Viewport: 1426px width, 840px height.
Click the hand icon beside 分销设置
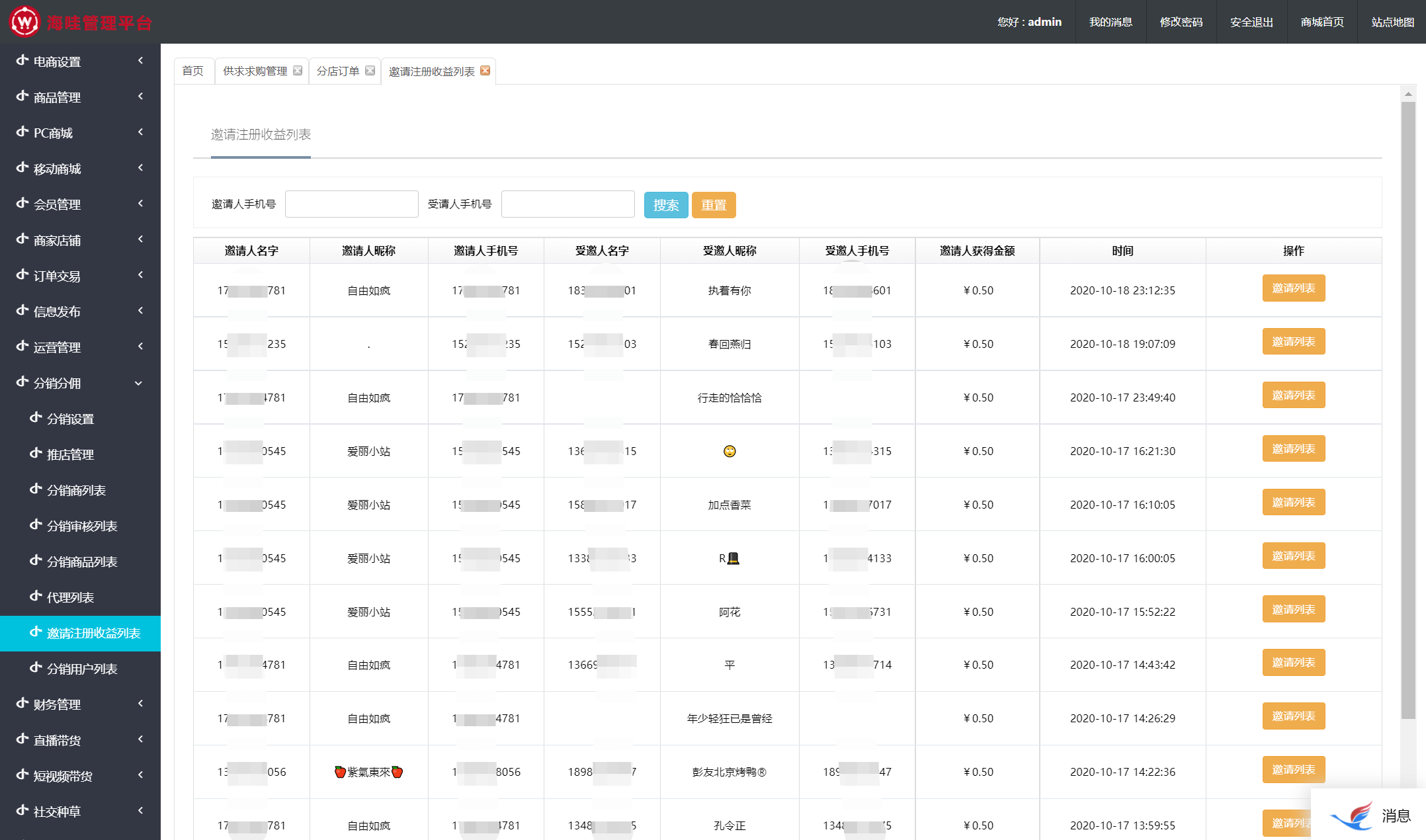pos(36,417)
